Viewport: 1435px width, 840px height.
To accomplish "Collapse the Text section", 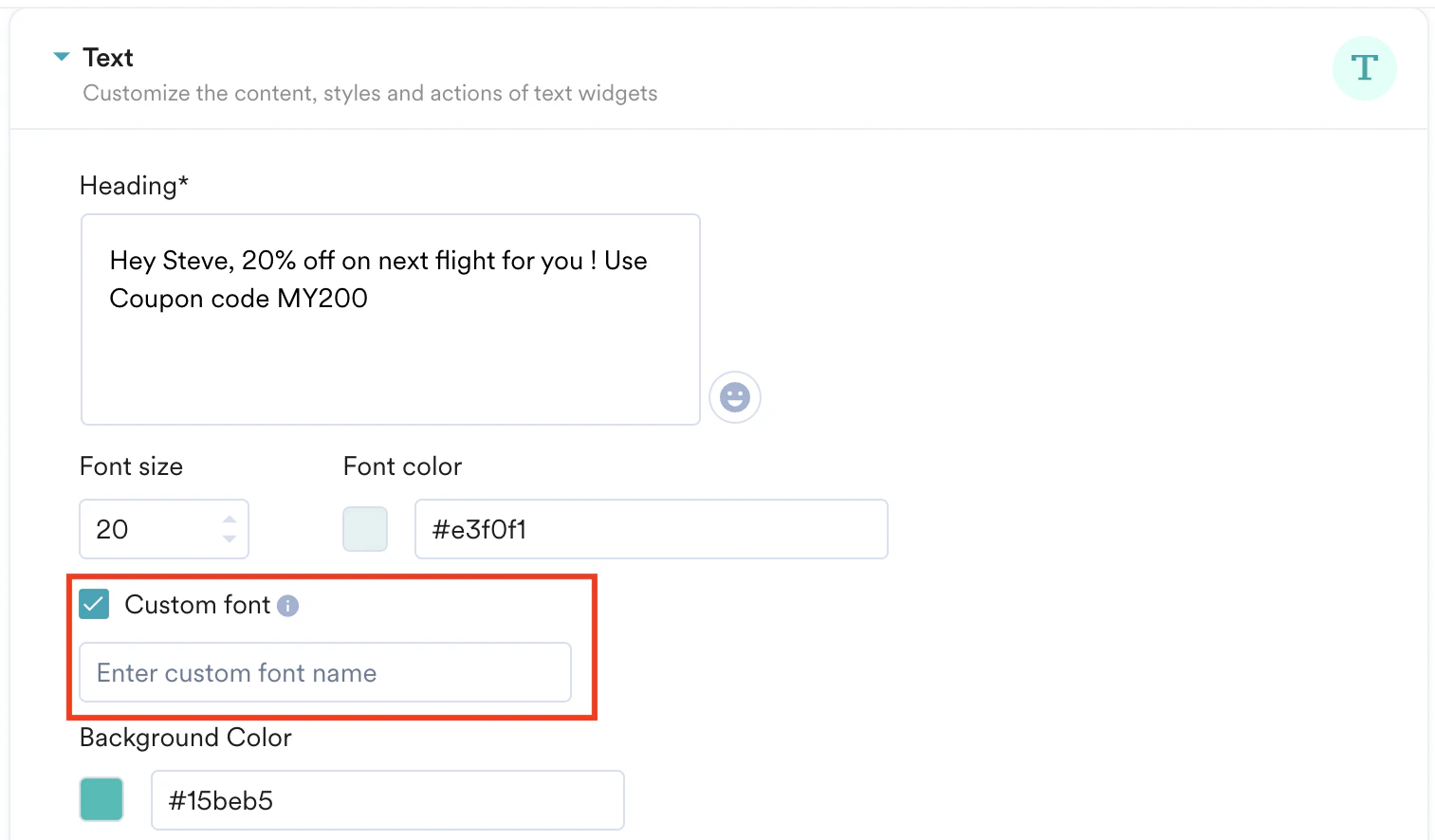I will 62,57.
